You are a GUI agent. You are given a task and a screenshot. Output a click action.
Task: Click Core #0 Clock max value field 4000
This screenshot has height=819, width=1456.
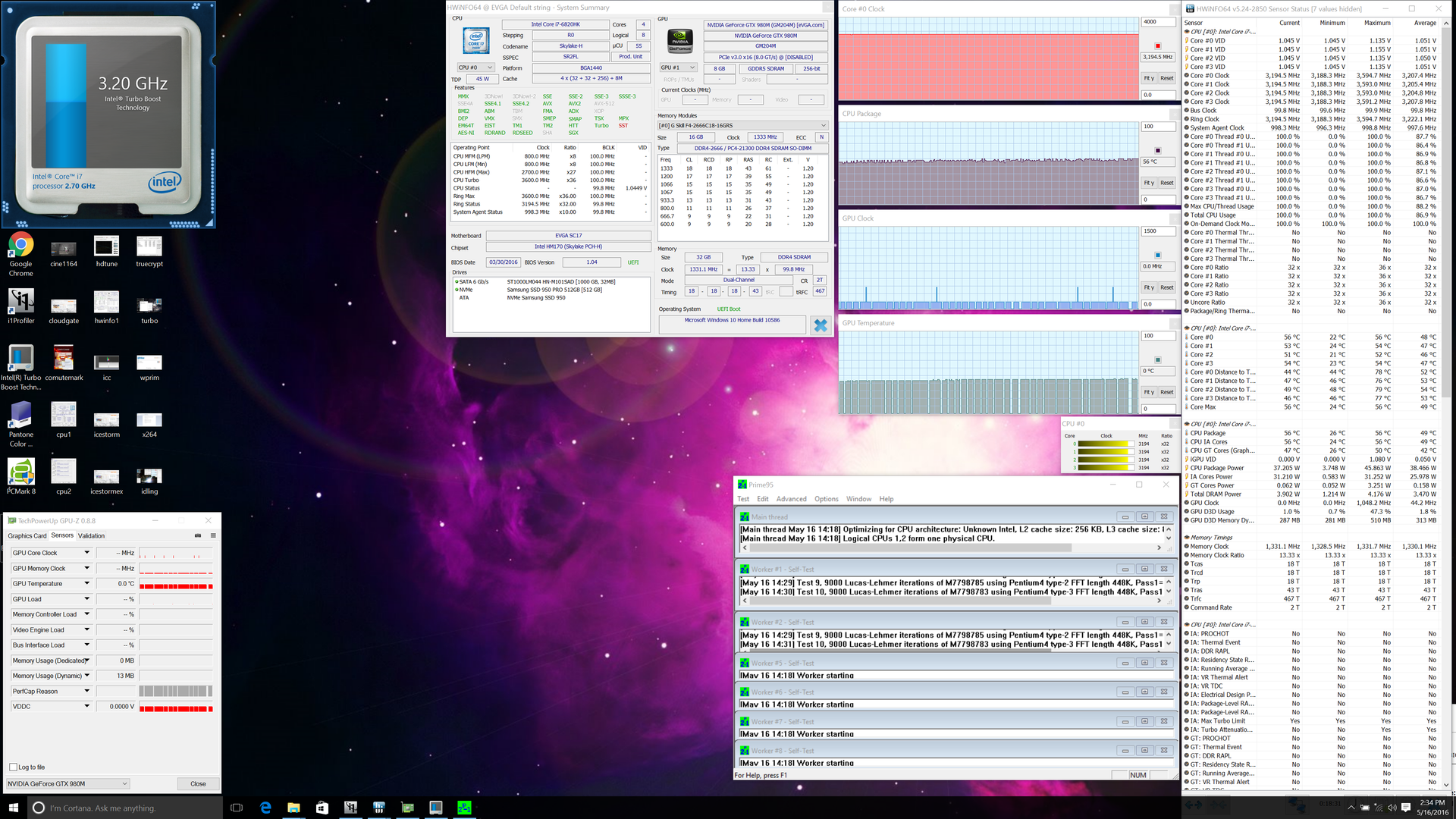[1159, 21]
